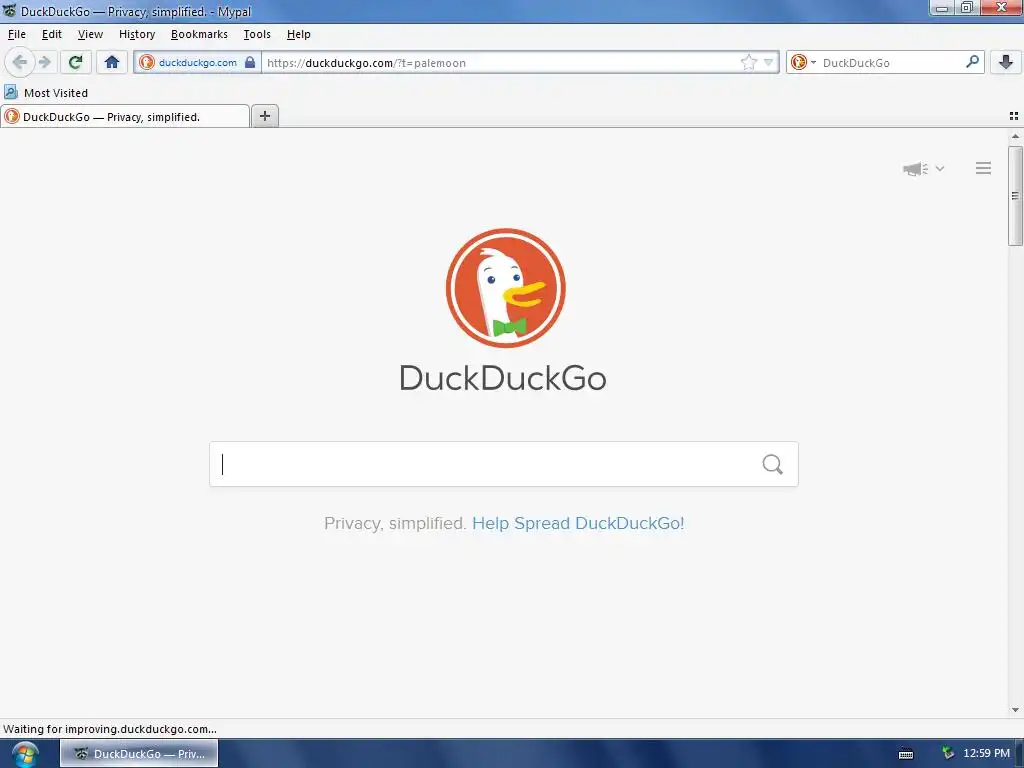Click the duckduckgo.com site identity badge

pos(197,63)
